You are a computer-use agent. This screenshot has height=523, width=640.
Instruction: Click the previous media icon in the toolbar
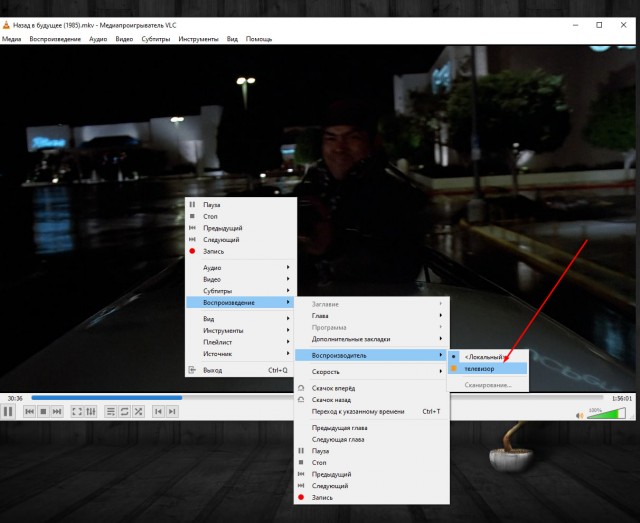coord(29,412)
